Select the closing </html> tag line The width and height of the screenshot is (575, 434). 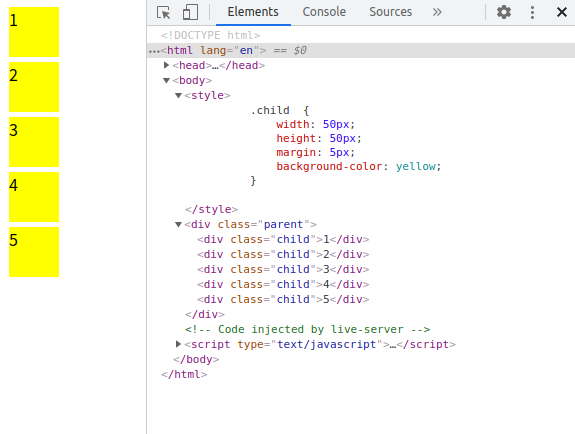coord(184,374)
